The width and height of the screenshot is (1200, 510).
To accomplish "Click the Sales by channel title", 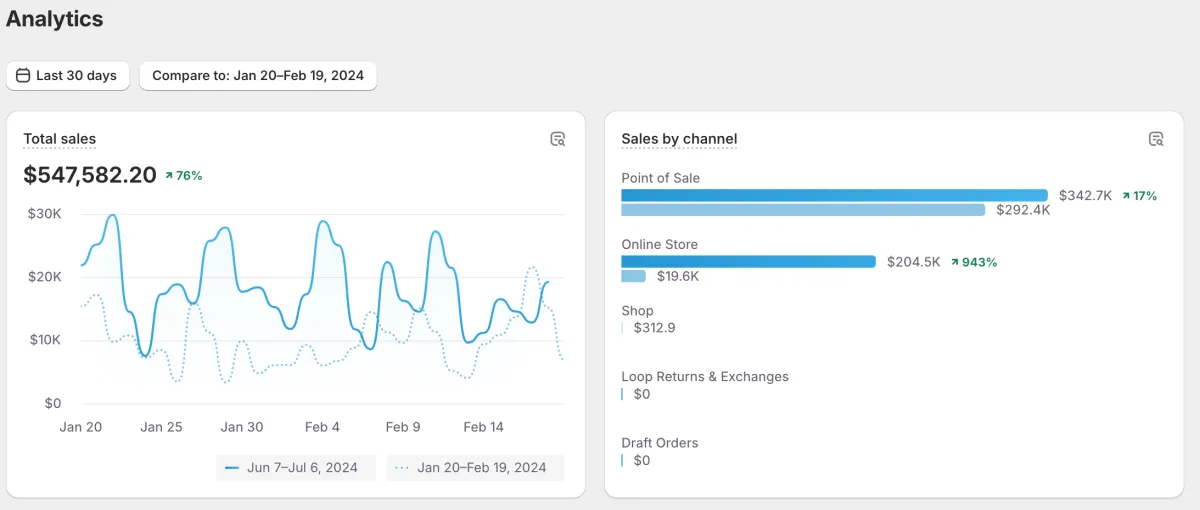I will [679, 139].
